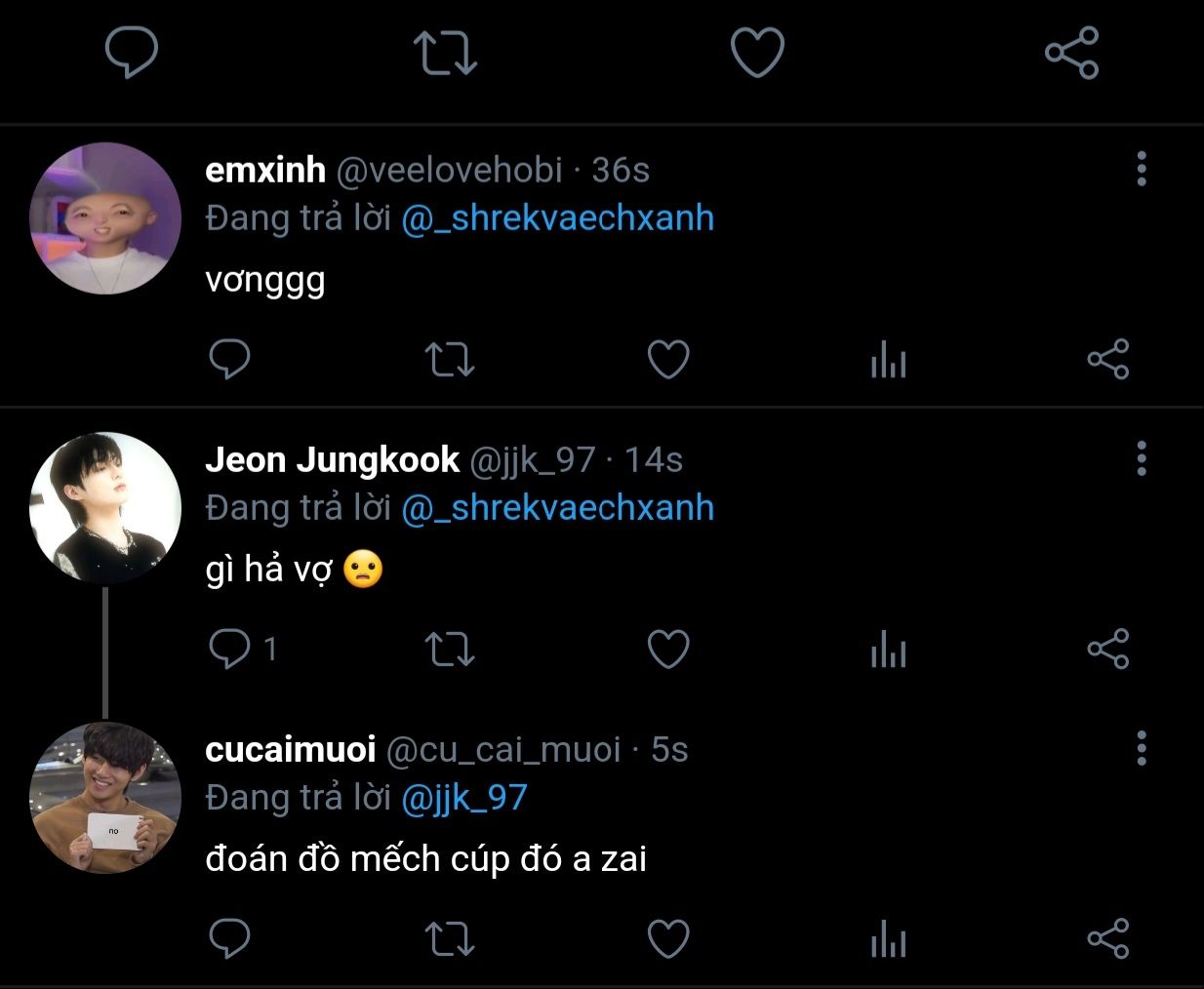This screenshot has height=989, width=1204.
Task: View analytics for cucaimuoi's tweet
Action: point(888,939)
